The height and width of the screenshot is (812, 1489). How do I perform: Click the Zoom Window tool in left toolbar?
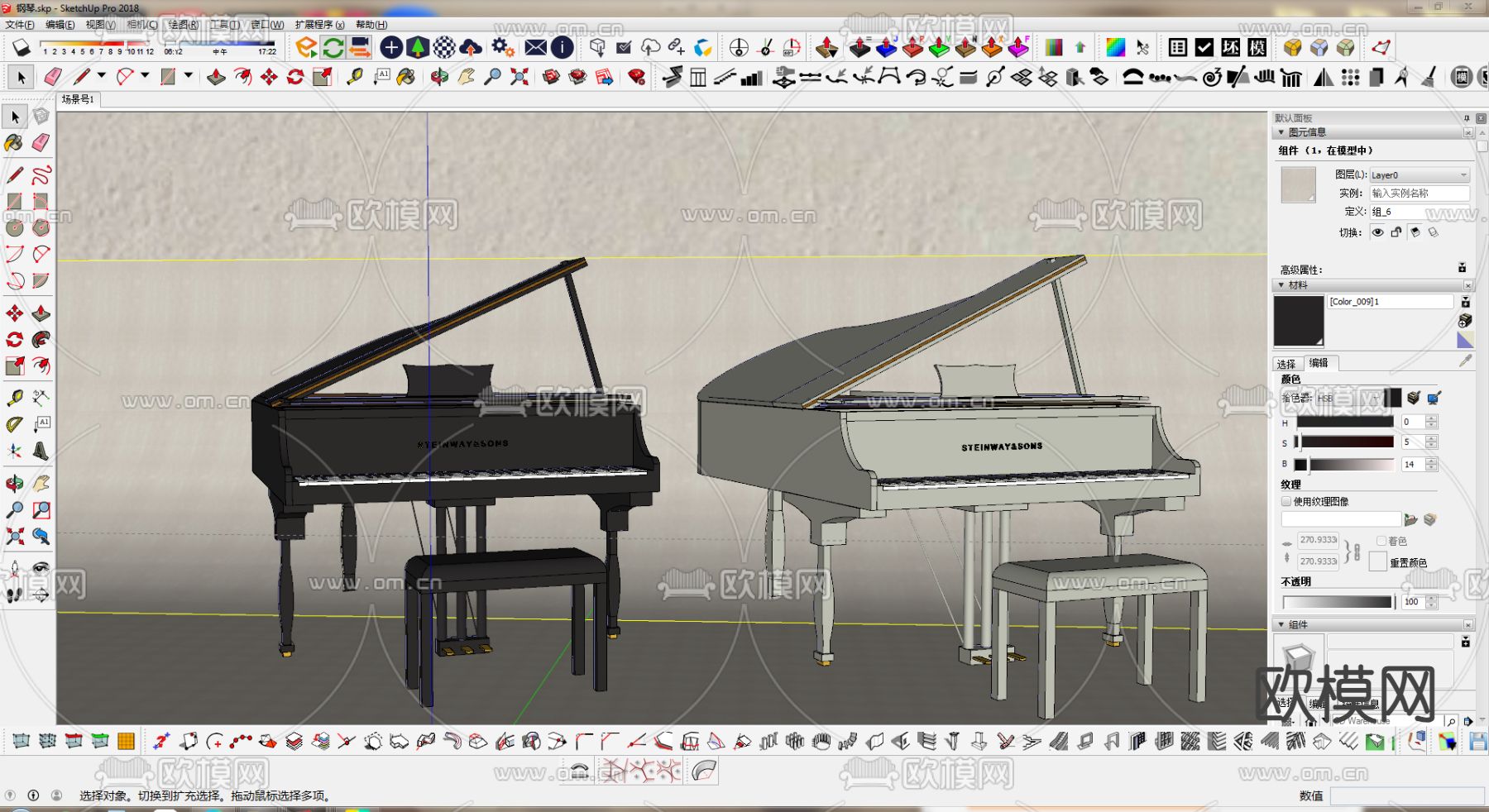[41, 510]
